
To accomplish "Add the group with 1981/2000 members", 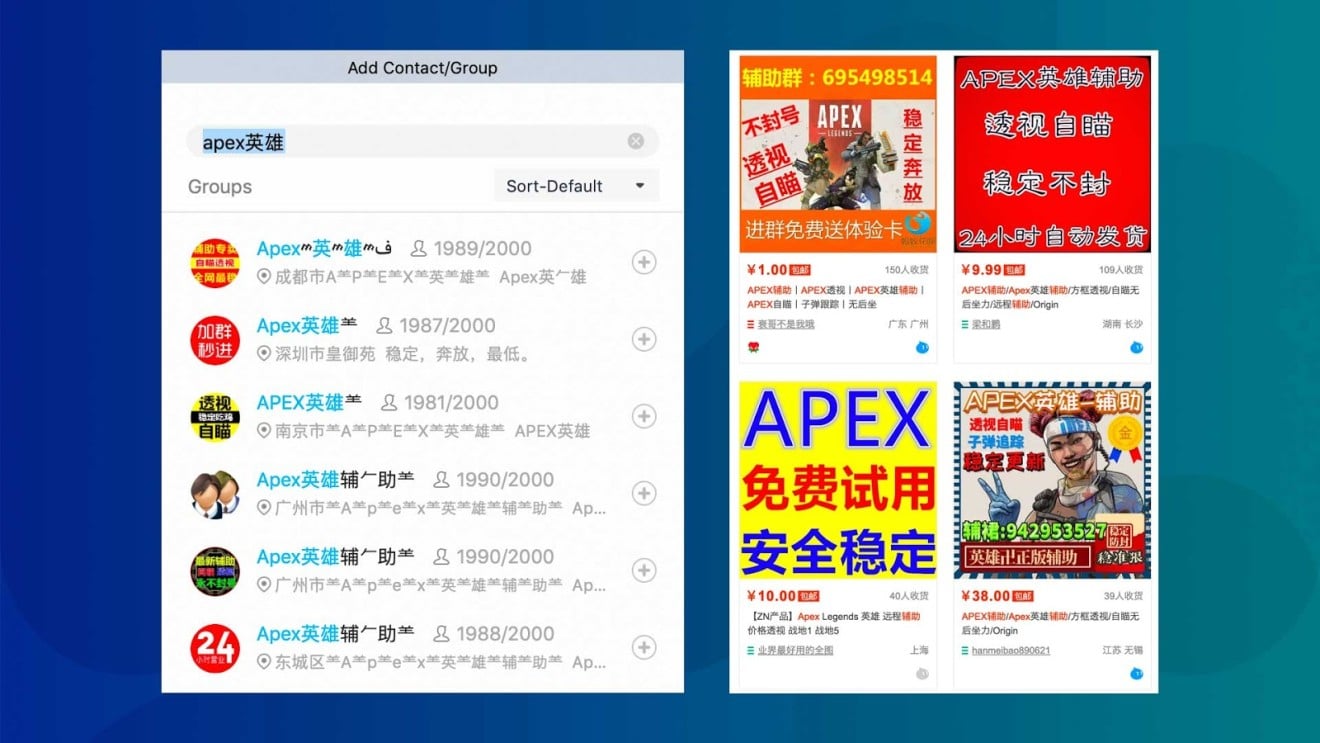I will point(644,416).
